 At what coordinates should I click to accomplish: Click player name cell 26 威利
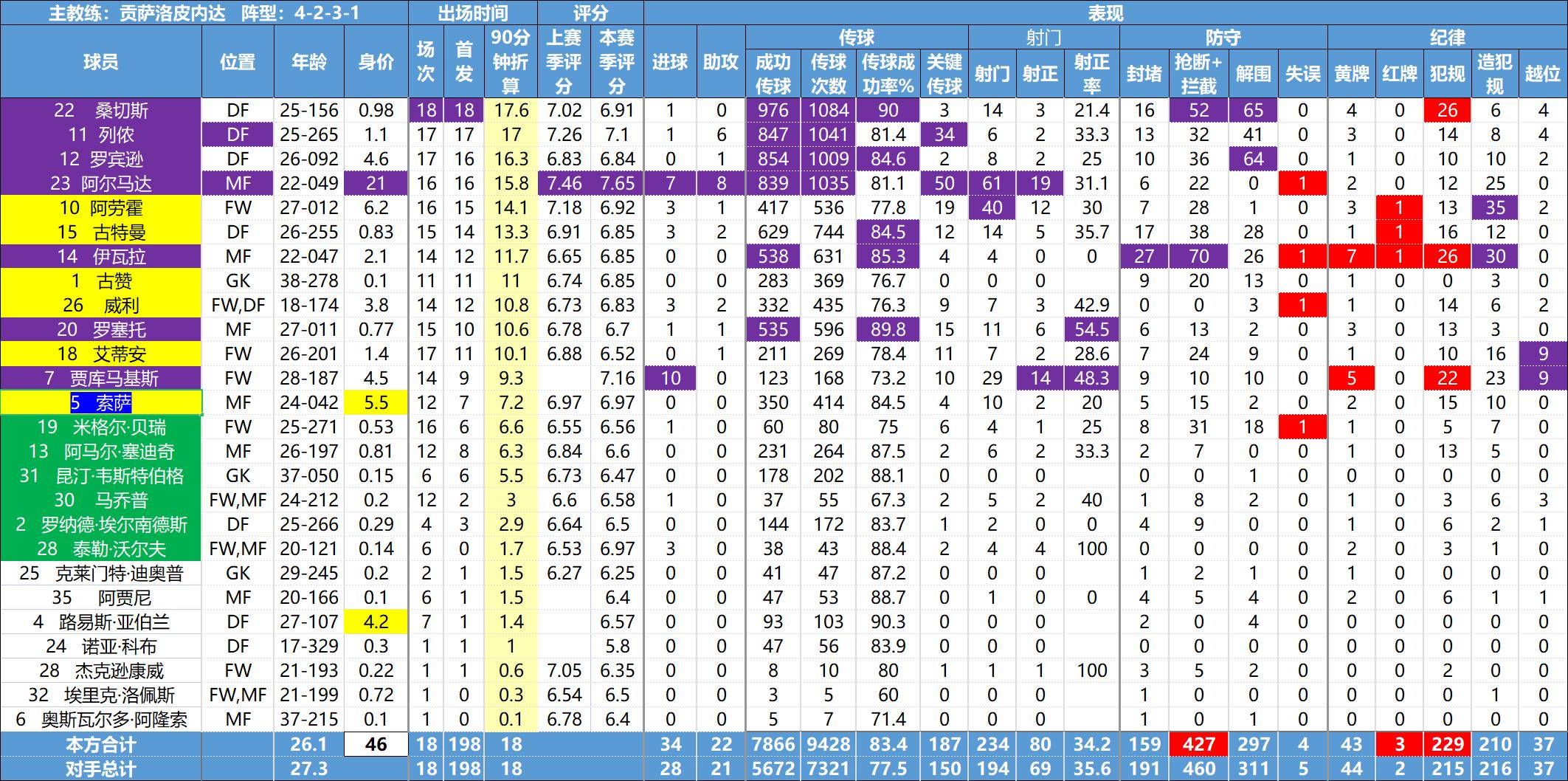(x=101, y=305)
